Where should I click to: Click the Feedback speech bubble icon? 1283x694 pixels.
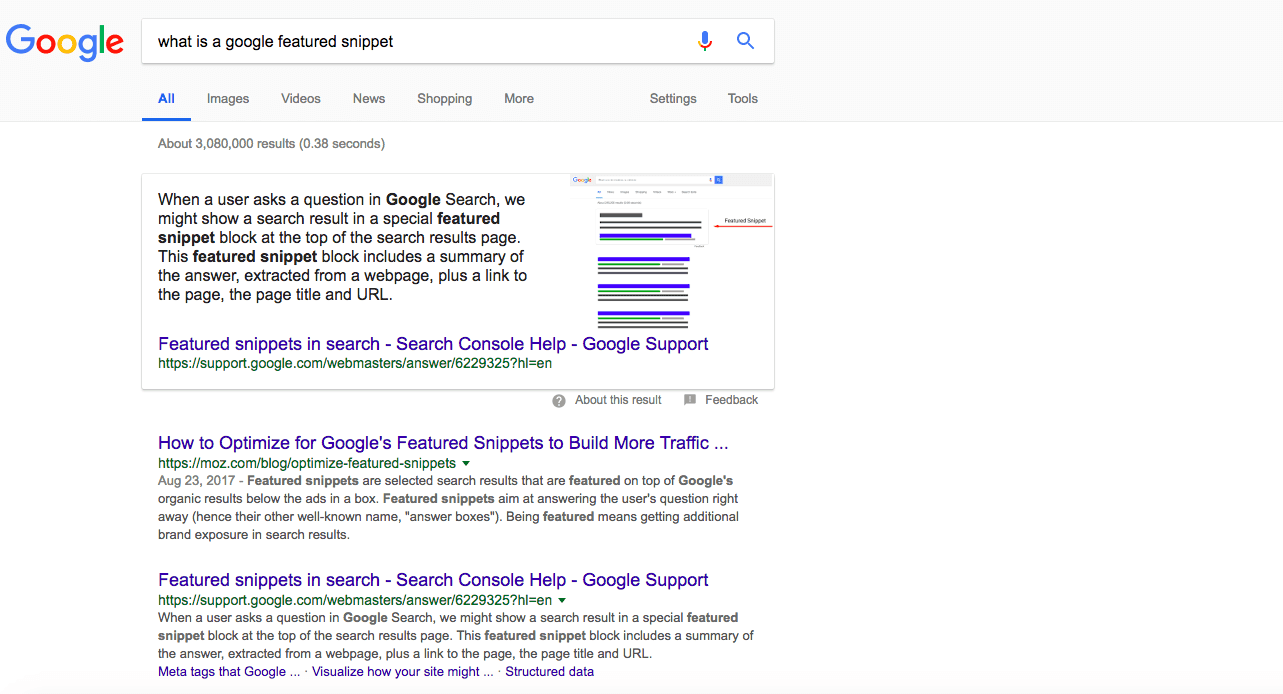(x=690, y=400)
